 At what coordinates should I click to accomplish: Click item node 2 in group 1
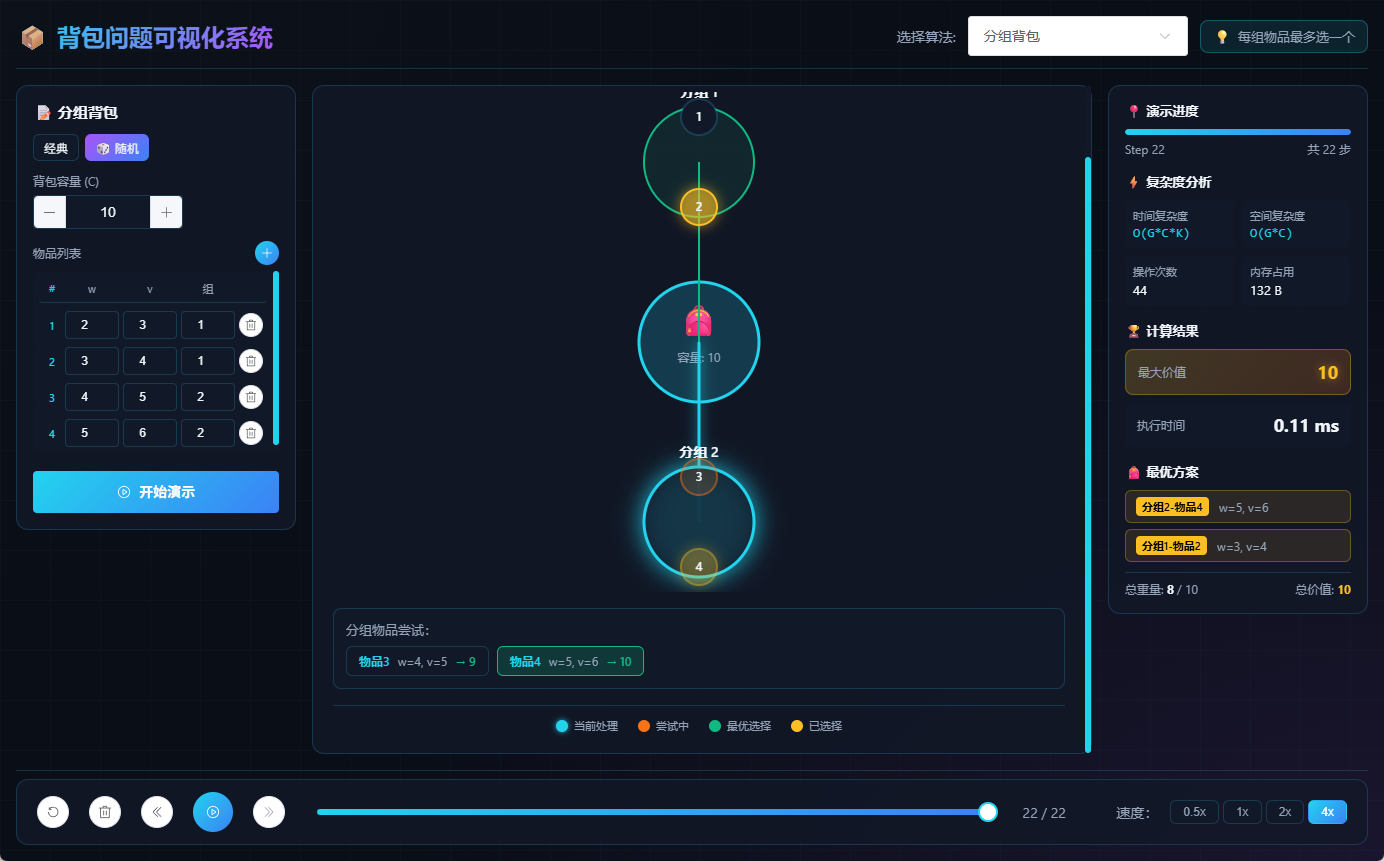[x=699, y=207]
